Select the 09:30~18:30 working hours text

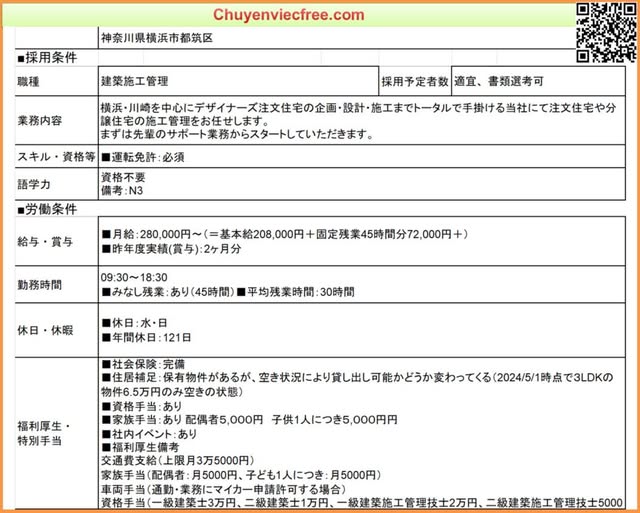pos(134,277)
